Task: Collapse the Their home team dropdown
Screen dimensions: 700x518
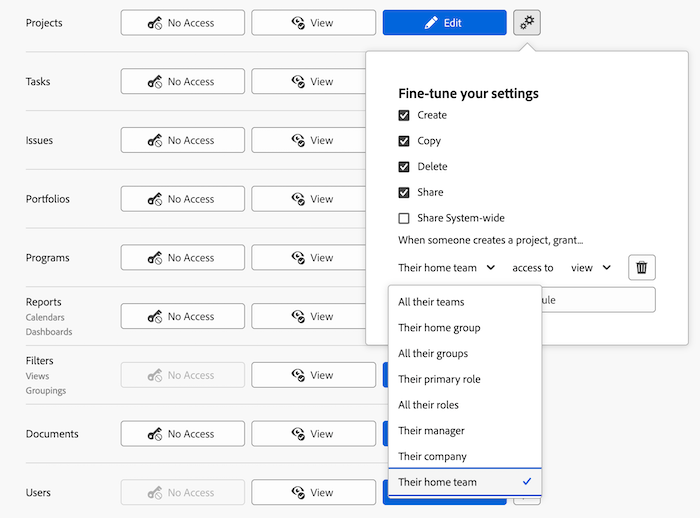Action: tap(447, 268)
